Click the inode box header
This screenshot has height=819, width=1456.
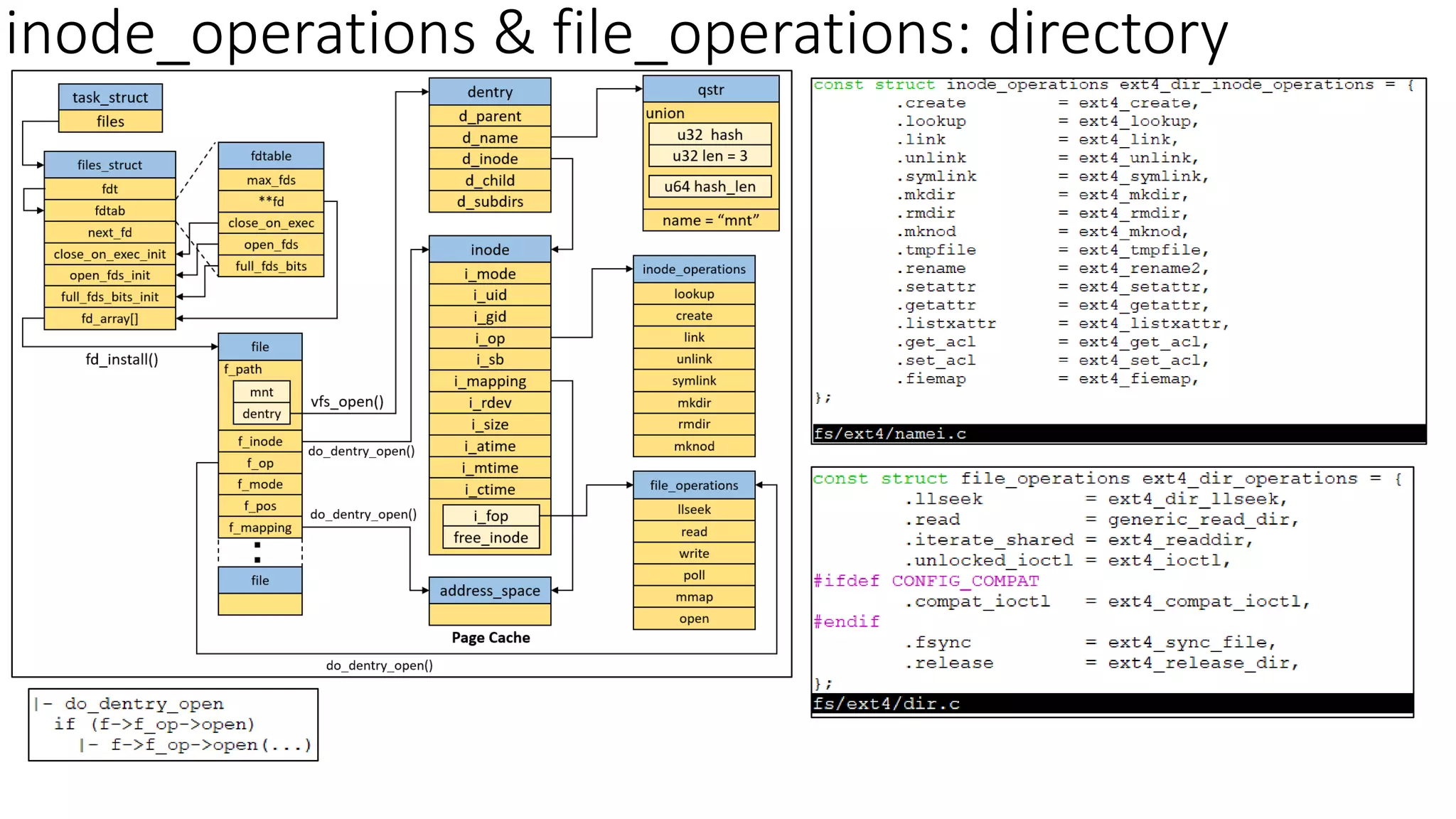[x=489, y=250]
